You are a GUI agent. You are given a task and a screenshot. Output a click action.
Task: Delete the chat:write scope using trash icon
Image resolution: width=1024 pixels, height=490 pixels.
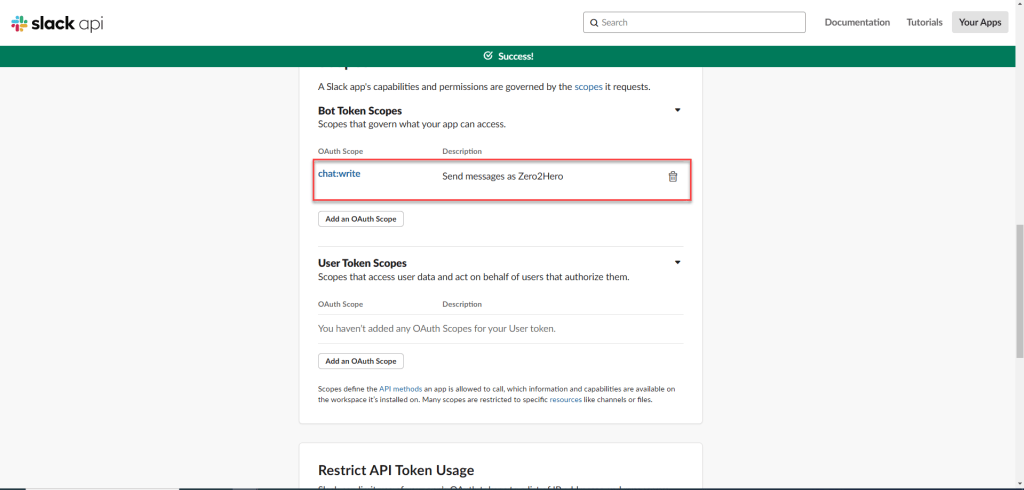point(672,177)
